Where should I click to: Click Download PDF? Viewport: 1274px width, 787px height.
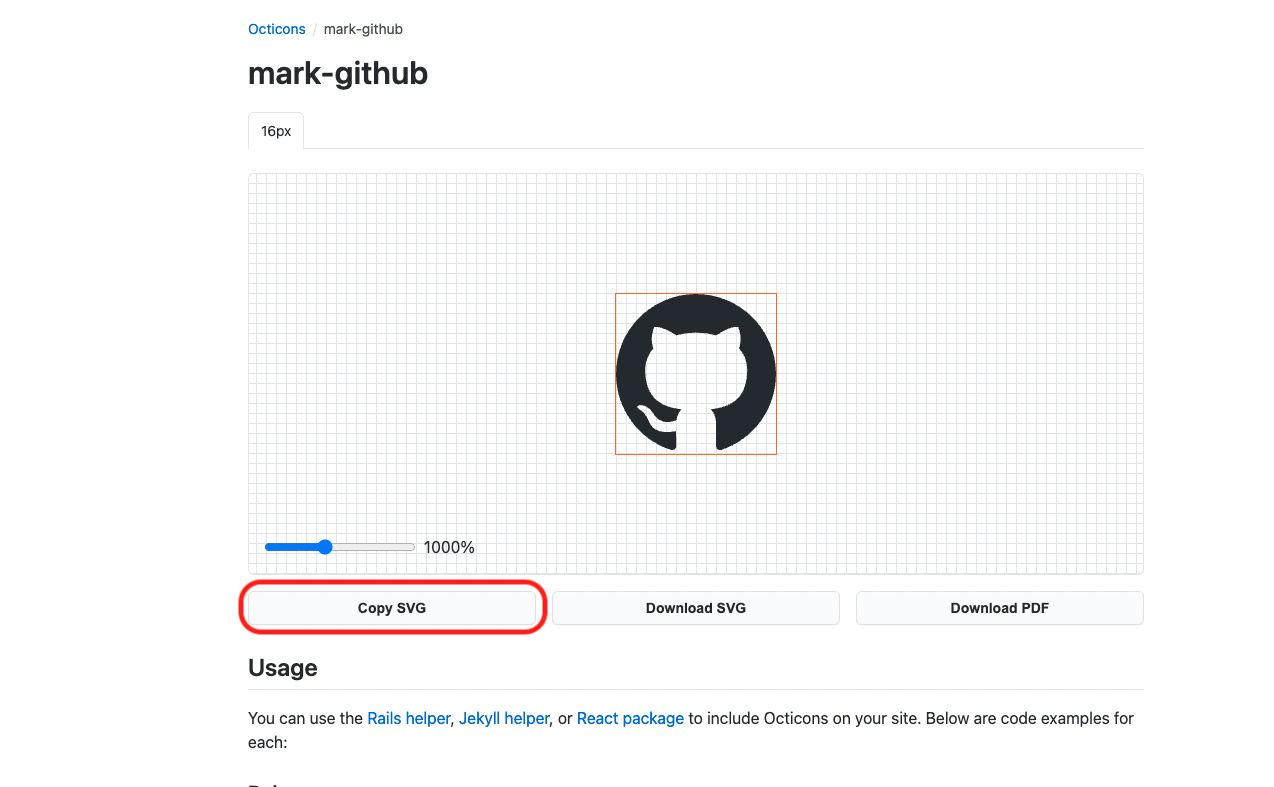999,607
